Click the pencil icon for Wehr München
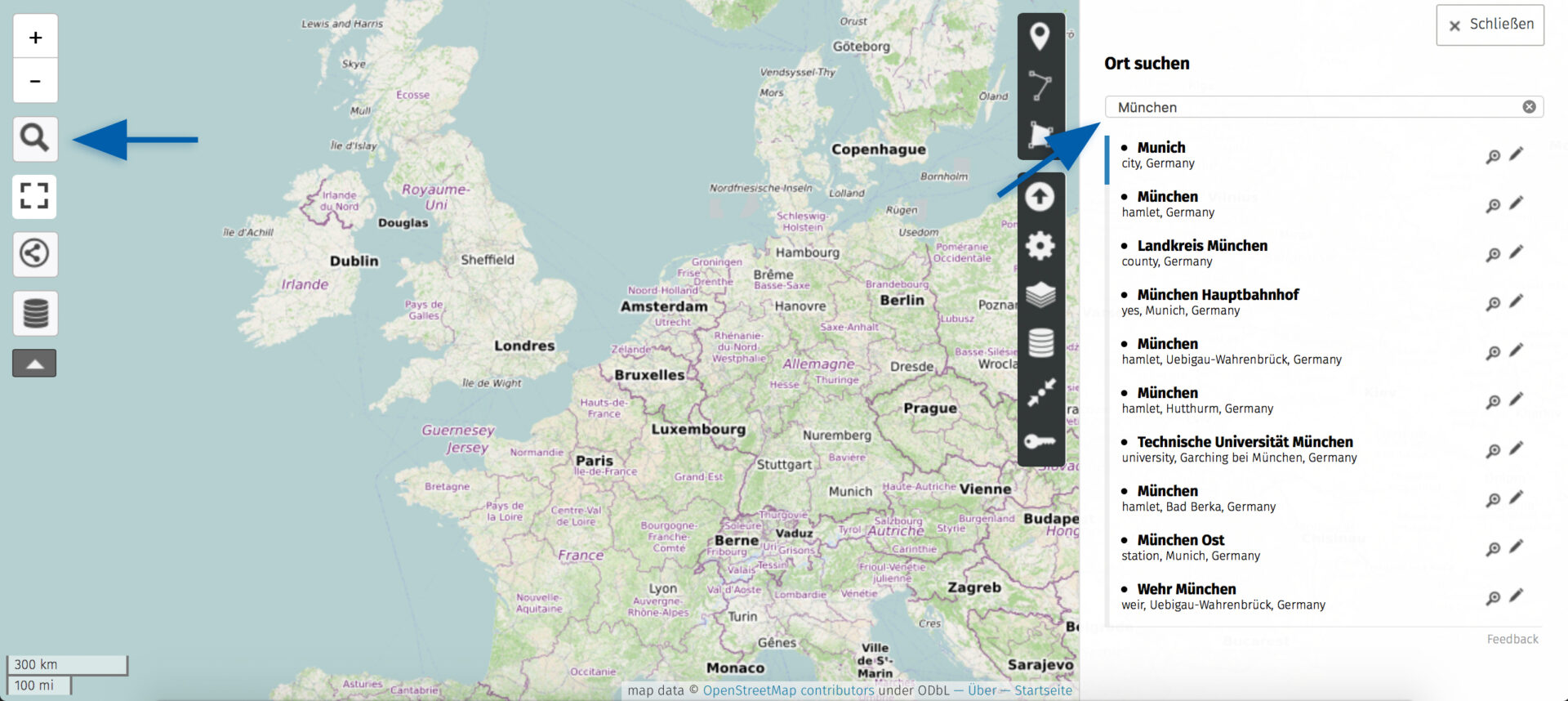1568x701 pixels. (x=1517, y=596)
